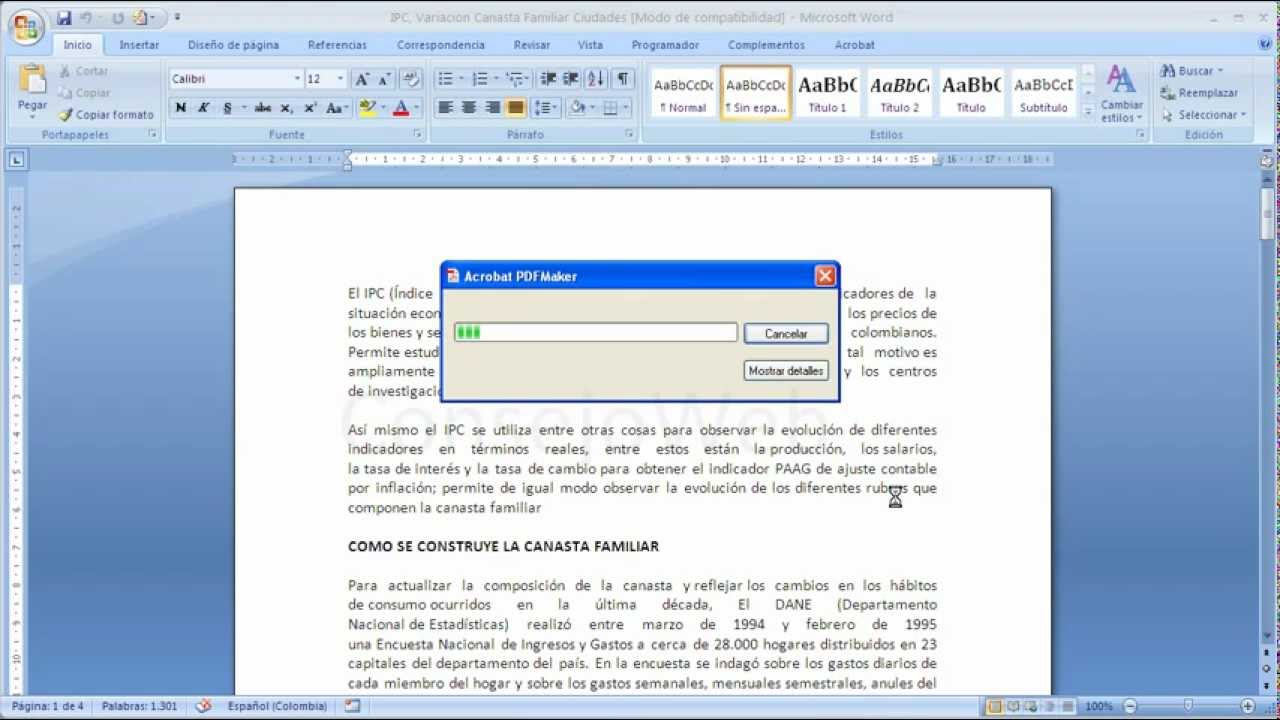Open the Correspondencia tab
This screenshot has height=720, width=1280.
440,45
